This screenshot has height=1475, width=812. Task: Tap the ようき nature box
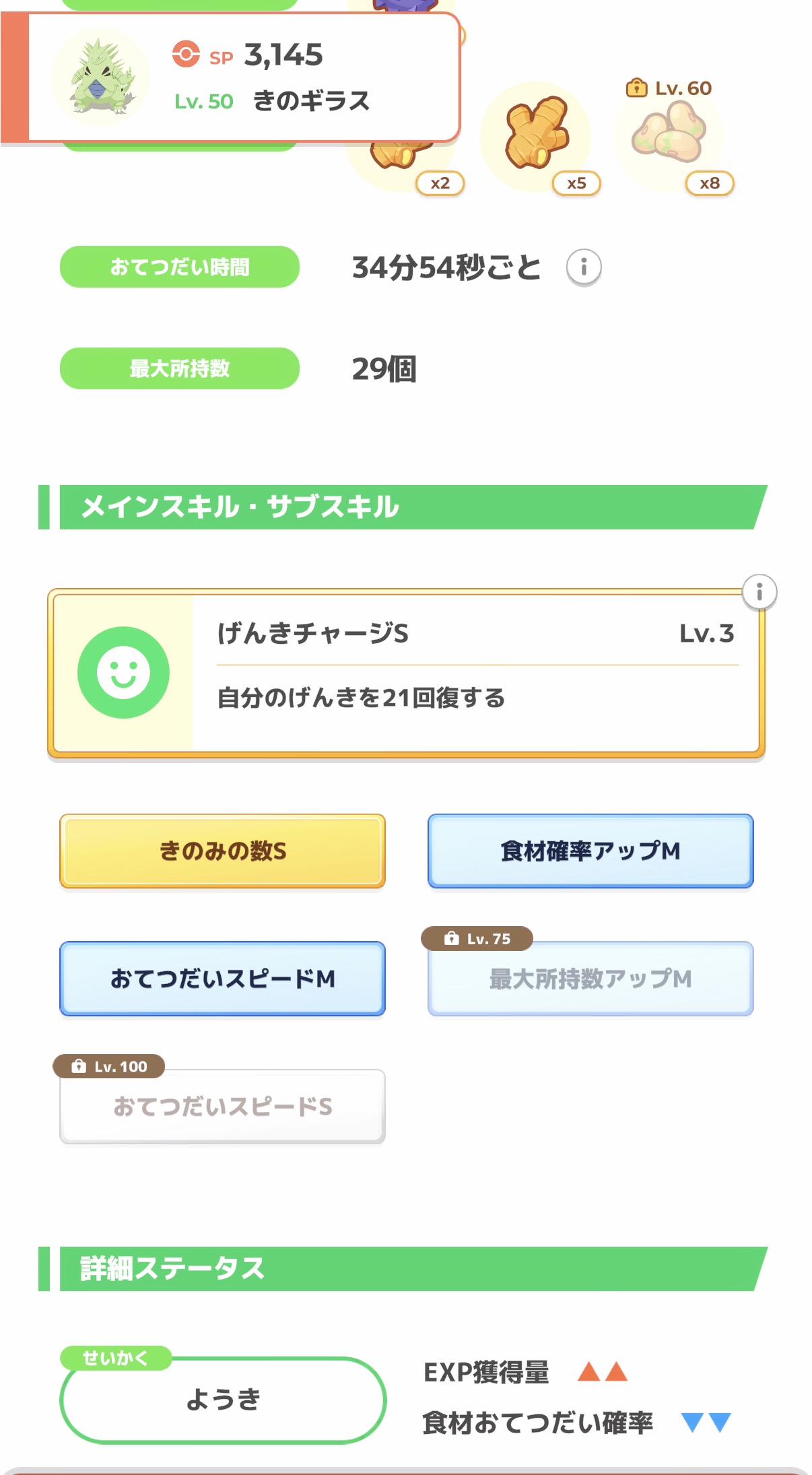click(x=223, y=1400)
